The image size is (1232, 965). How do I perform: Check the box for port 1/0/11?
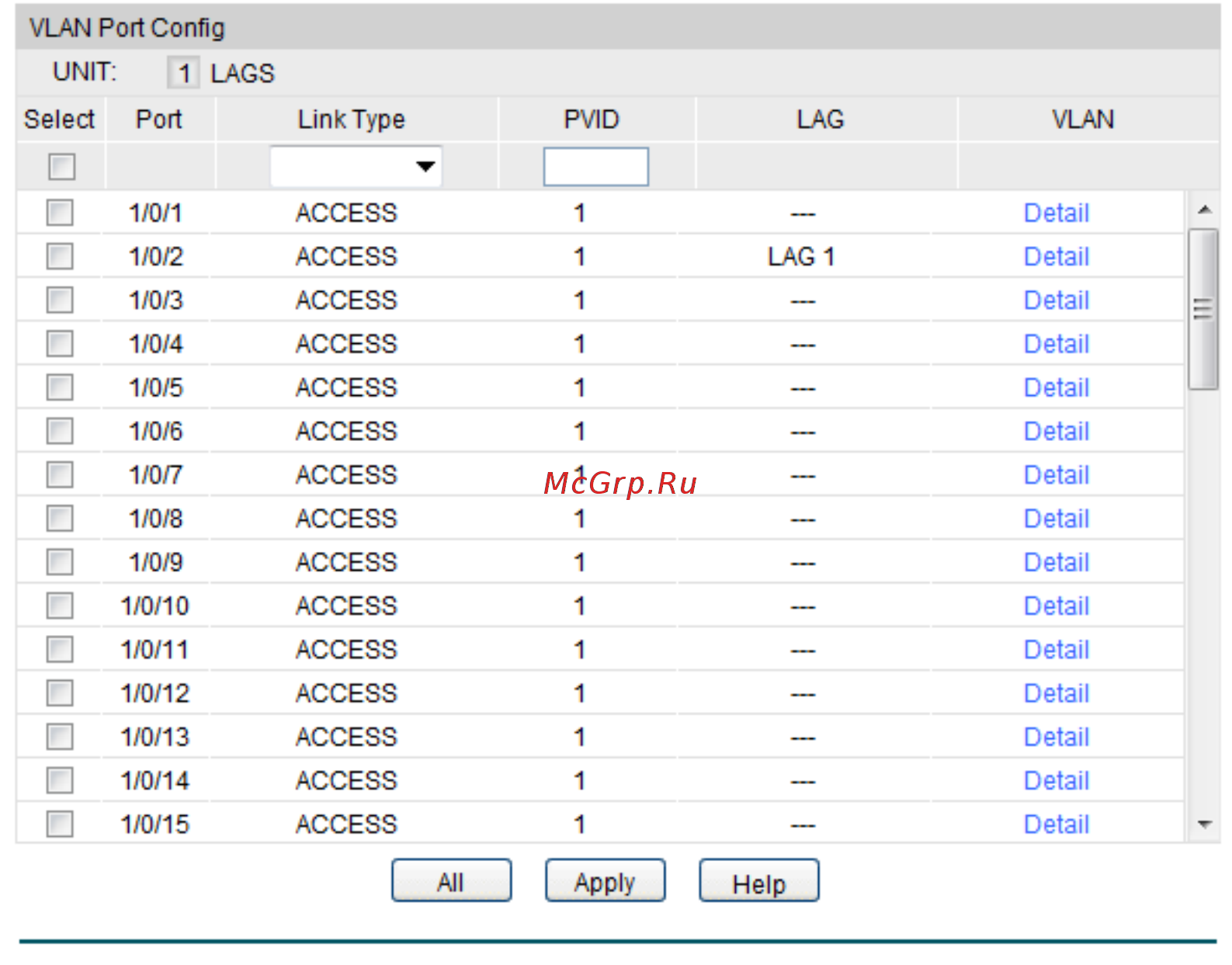coord(60,649)
